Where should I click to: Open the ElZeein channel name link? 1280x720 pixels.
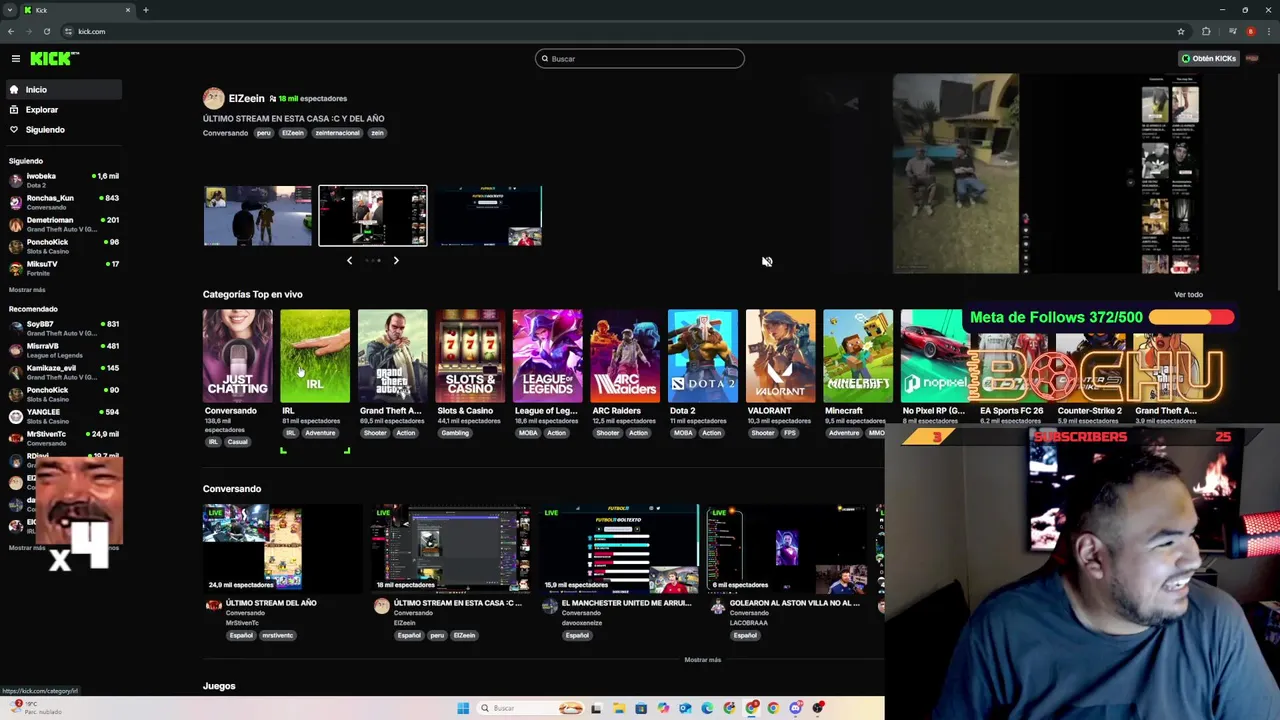pos(246,99)
